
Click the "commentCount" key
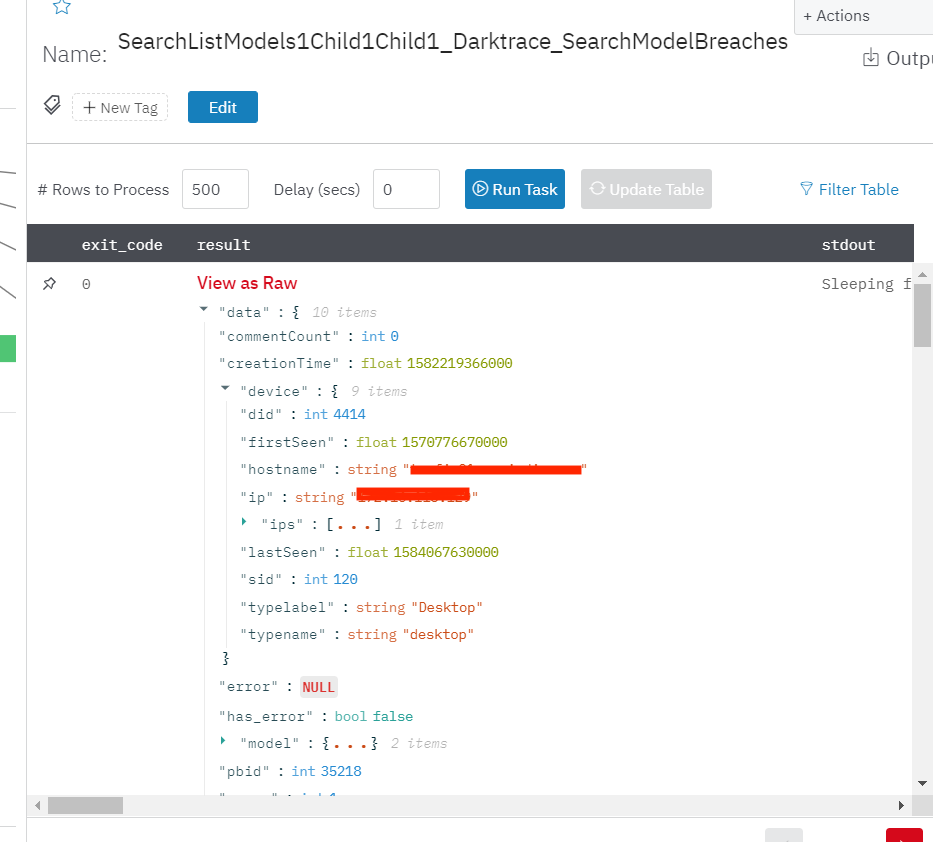pos(278,337)
